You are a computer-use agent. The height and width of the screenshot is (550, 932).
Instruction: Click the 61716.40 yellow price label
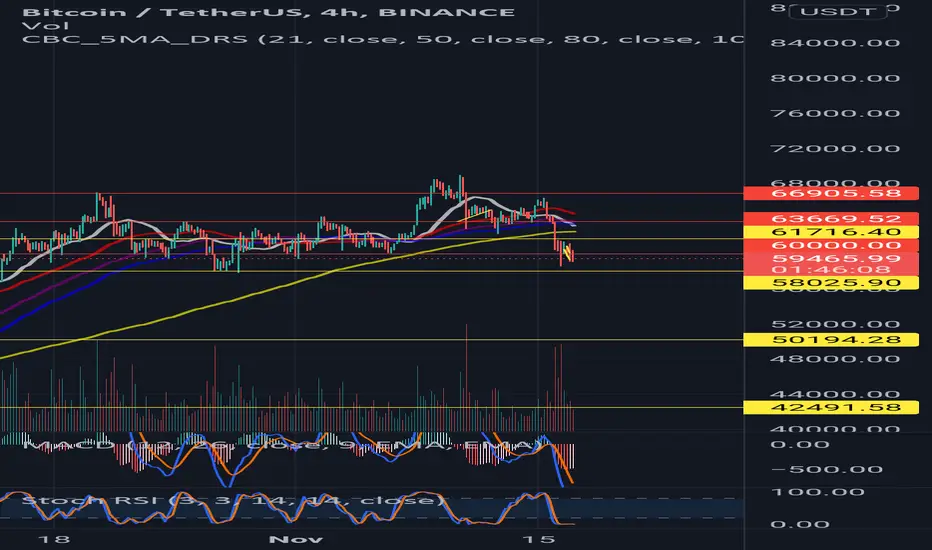coord(831,232)
